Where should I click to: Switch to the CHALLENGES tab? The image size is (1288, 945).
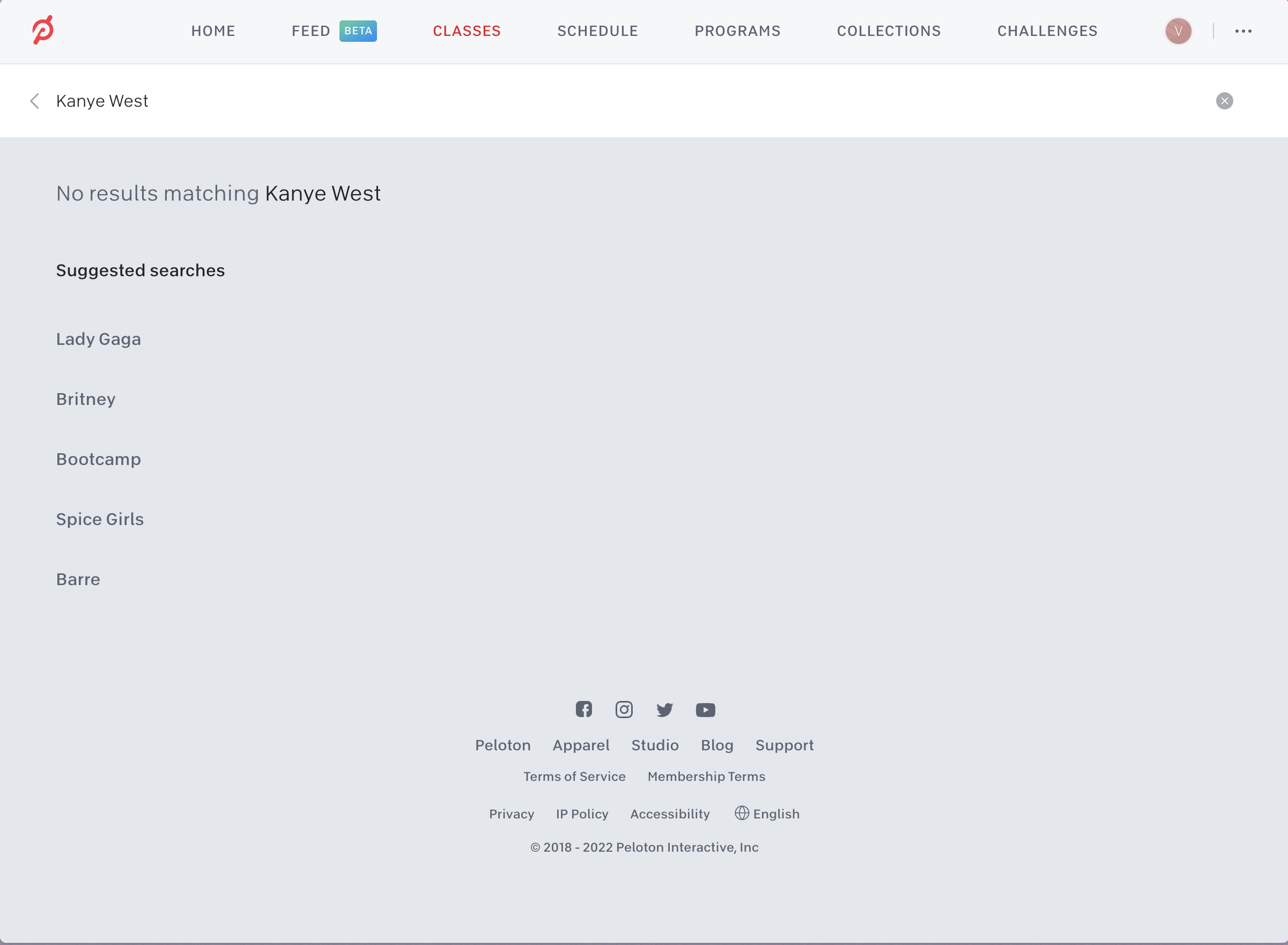pos(1046,31)
